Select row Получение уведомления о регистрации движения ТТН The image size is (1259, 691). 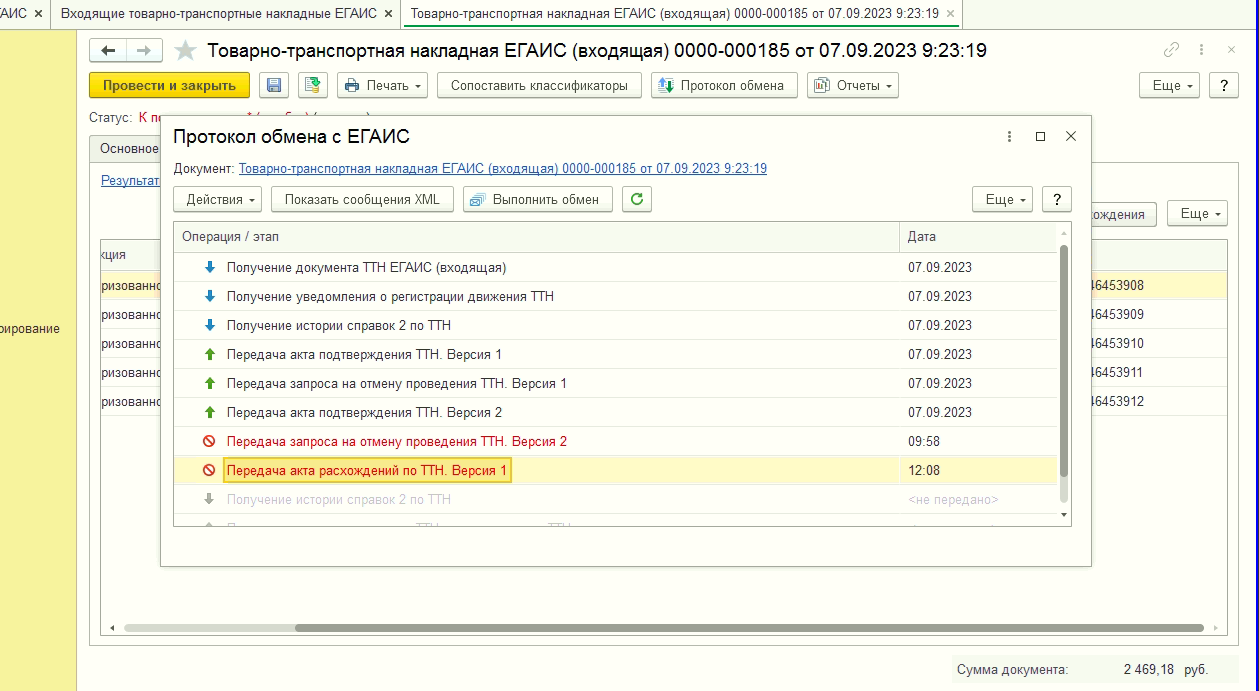tap(616, 296)
